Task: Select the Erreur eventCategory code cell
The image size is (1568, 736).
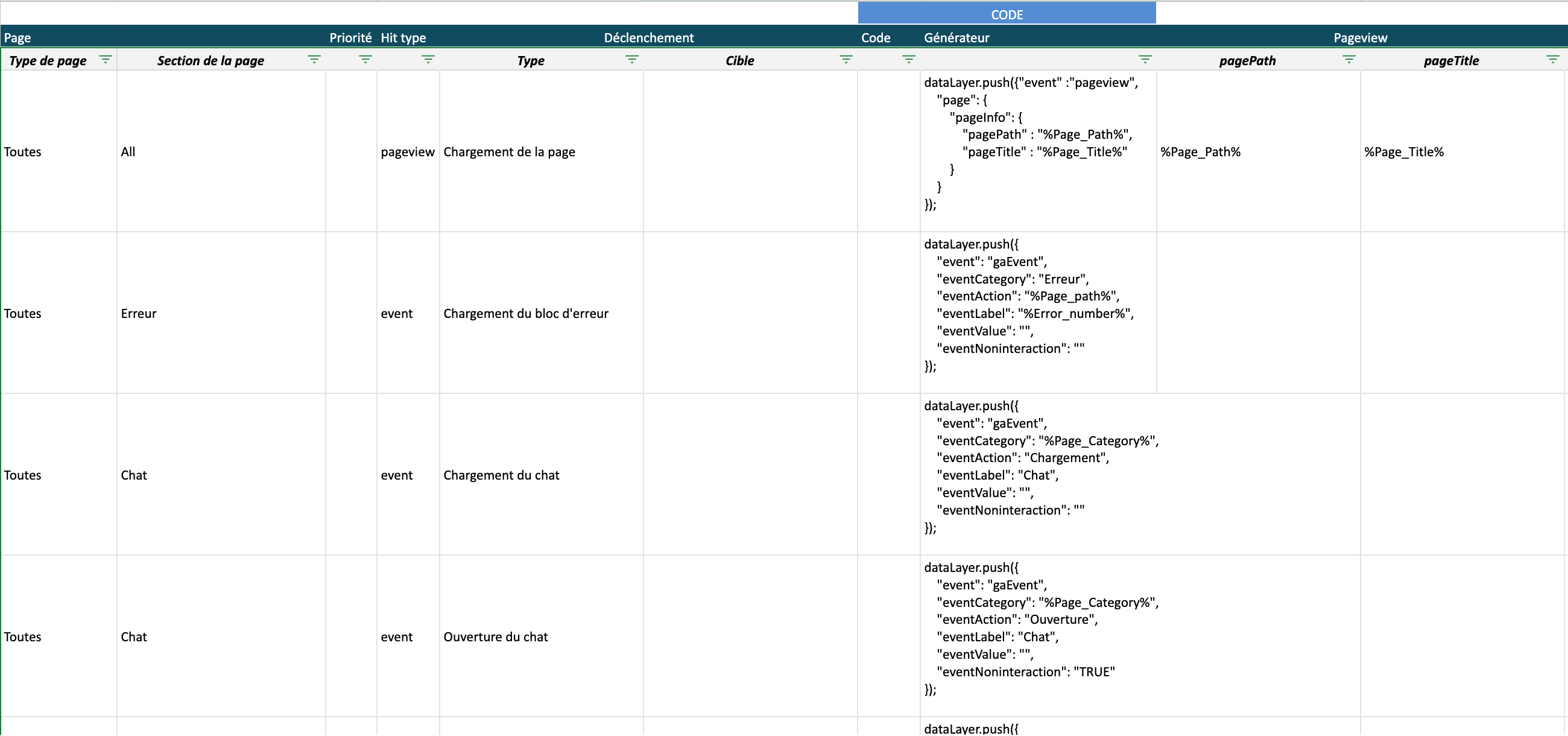Action: [1038, 314]
